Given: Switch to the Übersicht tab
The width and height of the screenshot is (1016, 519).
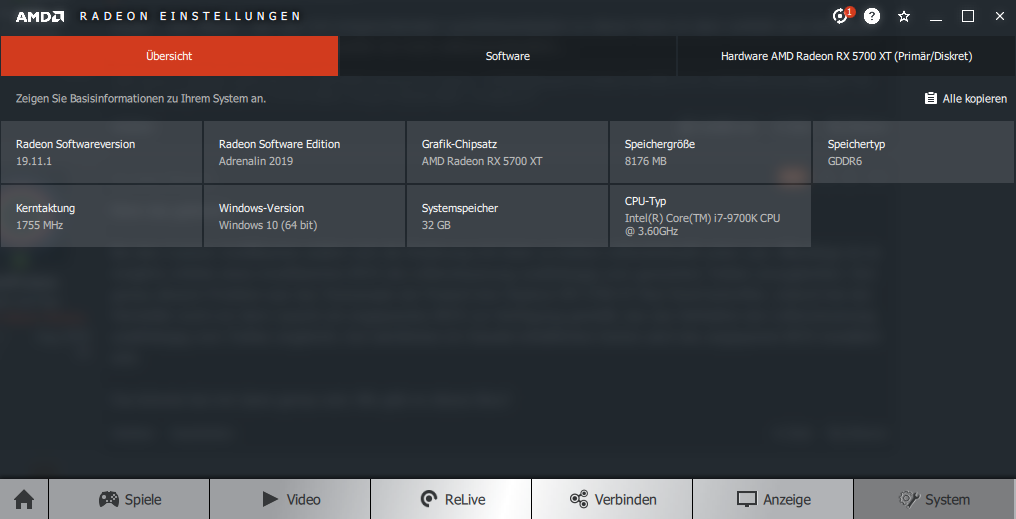Looking at the screenshot, I should click(x=169, y=56).
